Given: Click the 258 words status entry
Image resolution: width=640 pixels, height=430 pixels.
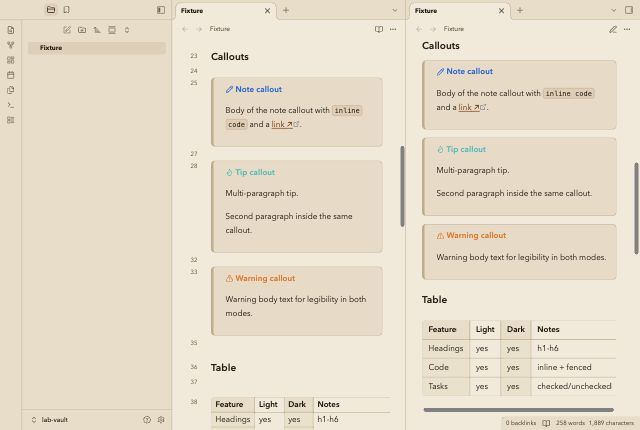Looking at the screenshot, I should point(570,423).
